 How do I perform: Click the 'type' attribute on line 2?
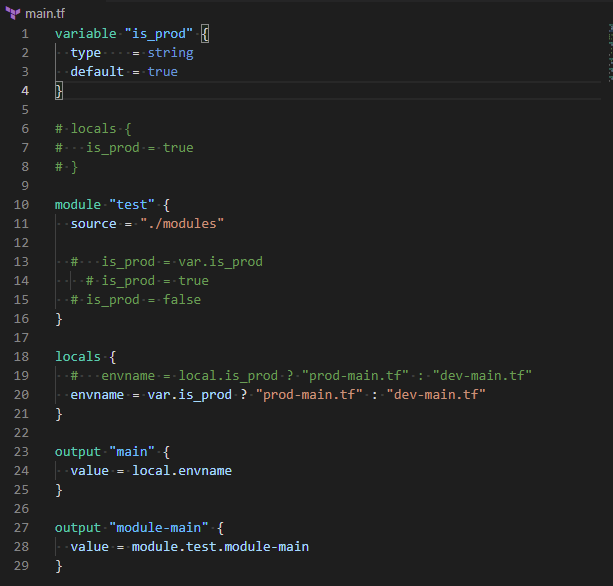click(x=86, y=53)
